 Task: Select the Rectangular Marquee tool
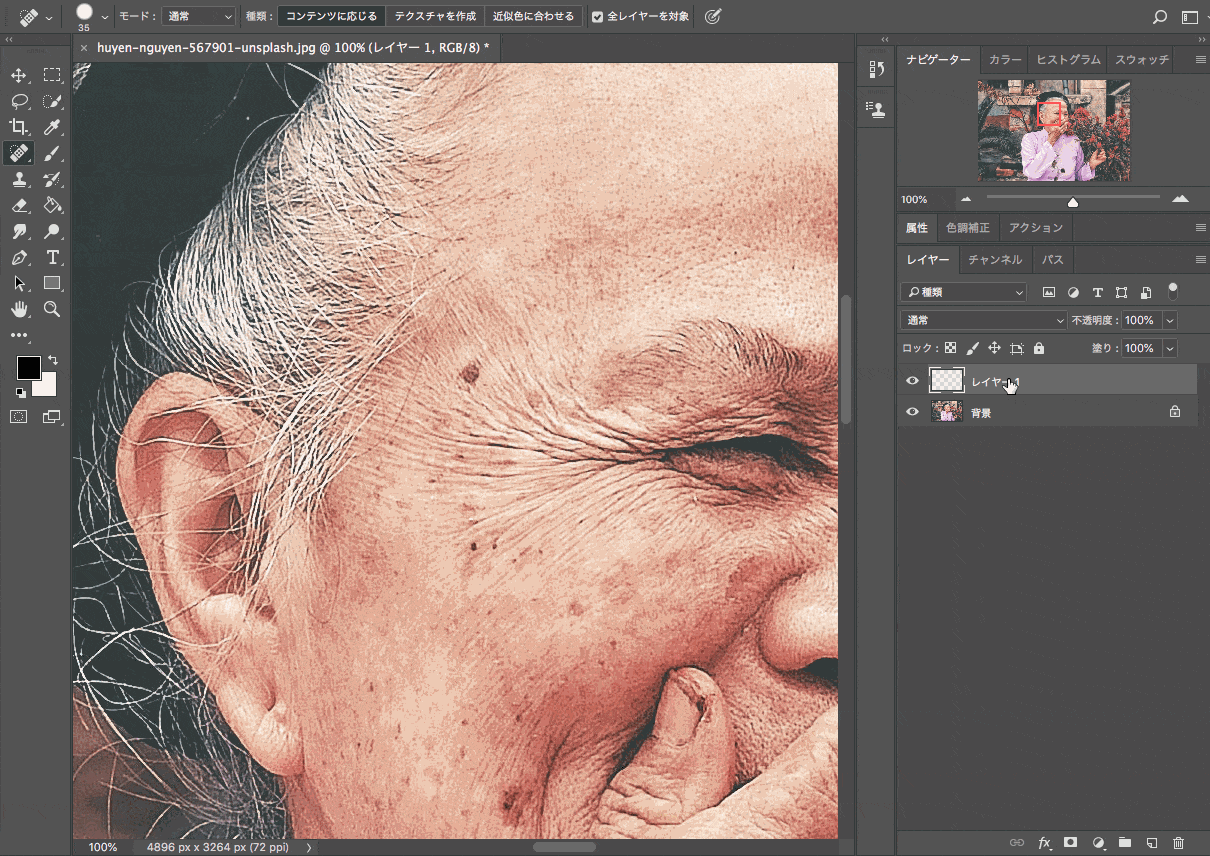[x=52, y=75]
